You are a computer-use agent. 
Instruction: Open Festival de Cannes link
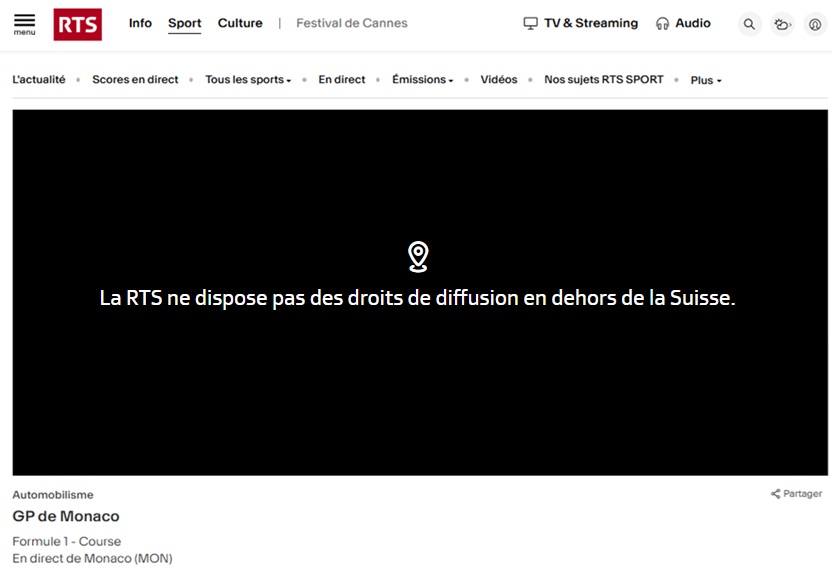[352, 23]
